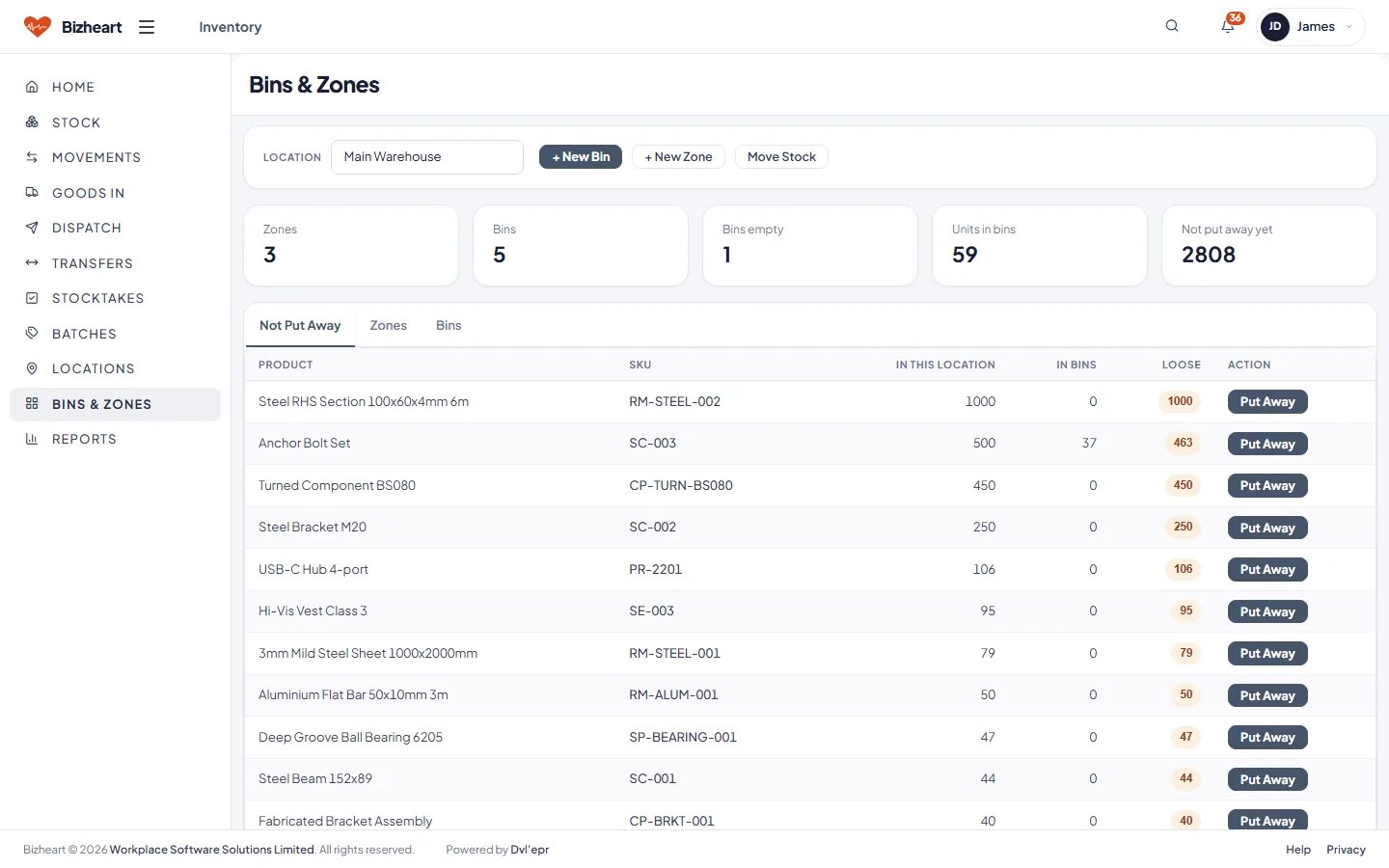Click the Goods In truck icon
Viewport: 1389px width, 868px height.
click(x=32, y=193)
